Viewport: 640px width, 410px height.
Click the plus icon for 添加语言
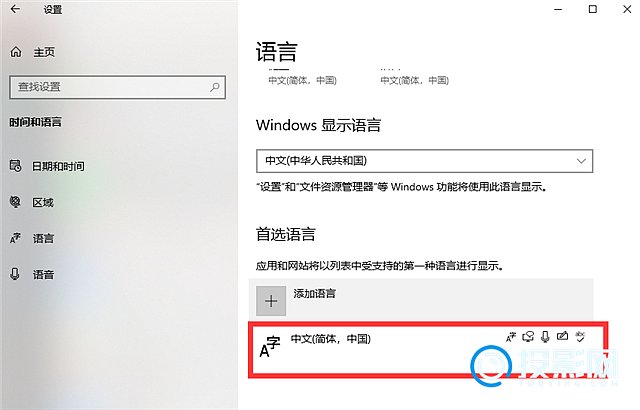tap(271, 301)
